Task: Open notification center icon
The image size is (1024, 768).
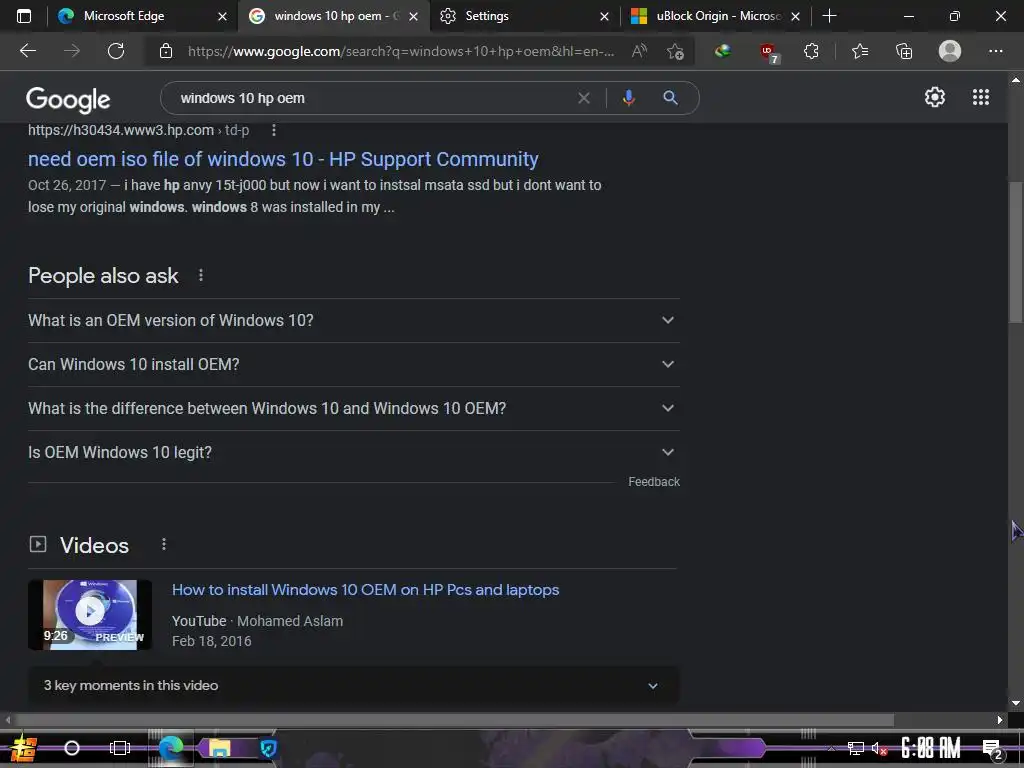Action: point(992,750)
